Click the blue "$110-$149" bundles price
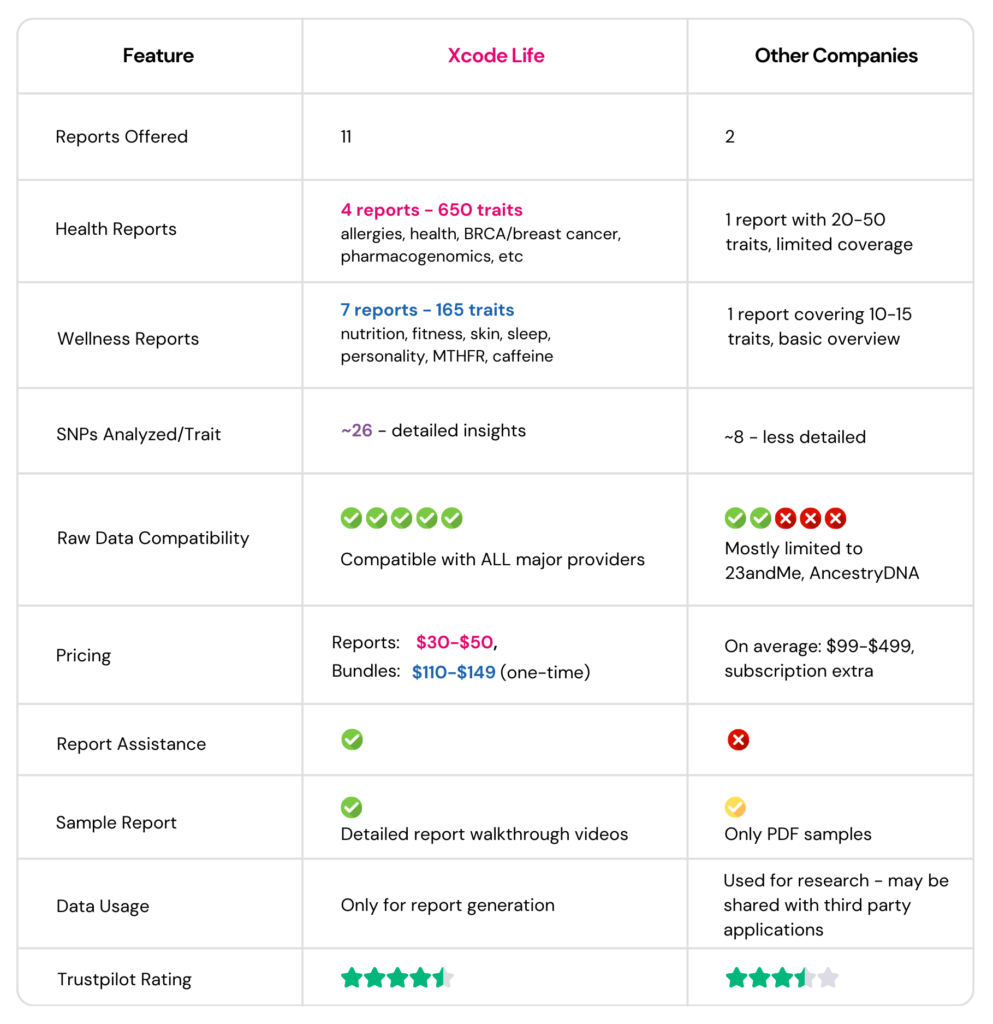 coord(454,672)
